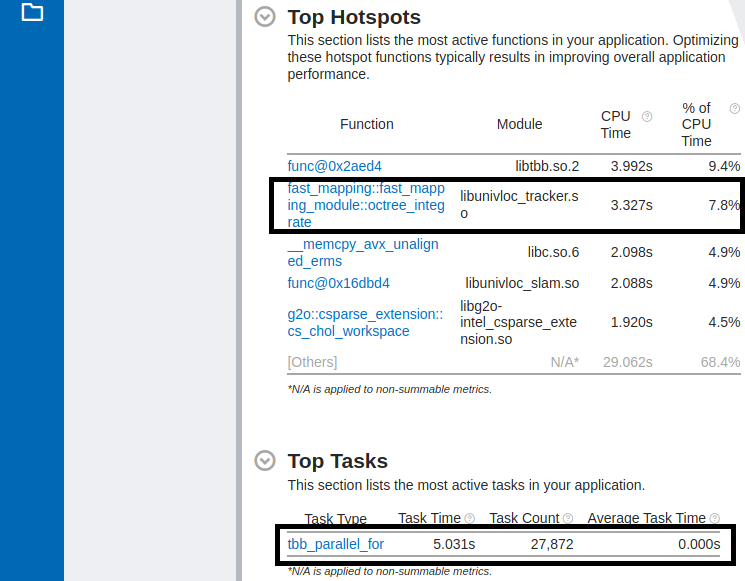The height and width of the screenshot is (581, 745).
Task: Click the __memcpy_avx_unaligned_erms link
Action: (x=362, y=252)
